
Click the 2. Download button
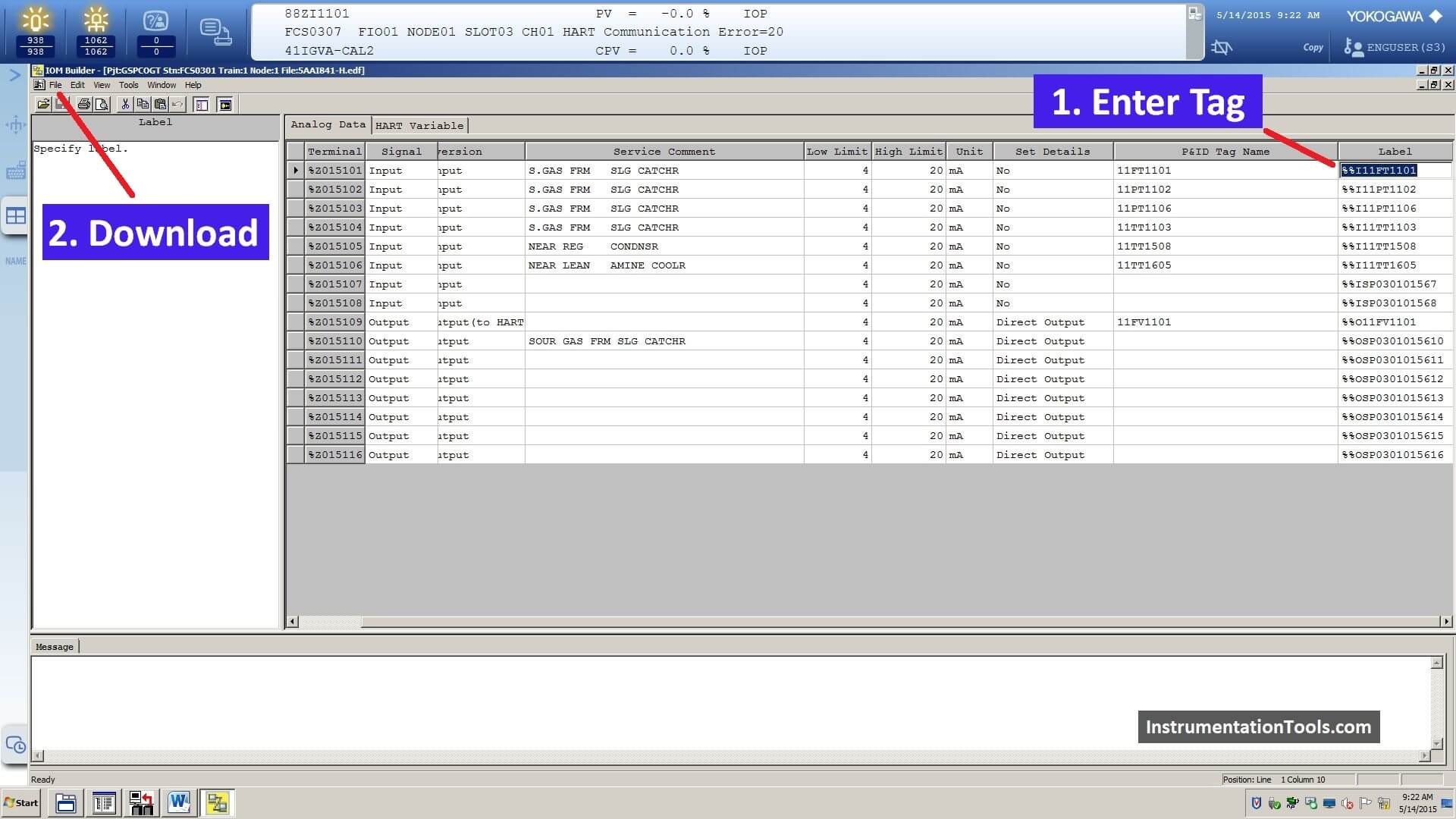tap(154, 233)
